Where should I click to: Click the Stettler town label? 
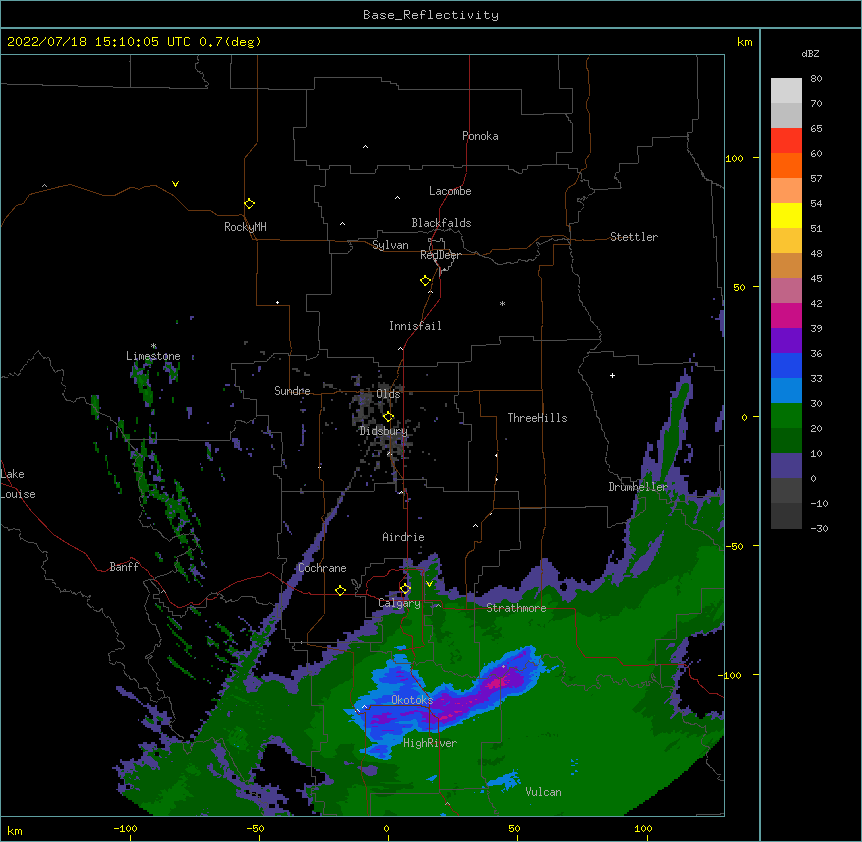633,237
